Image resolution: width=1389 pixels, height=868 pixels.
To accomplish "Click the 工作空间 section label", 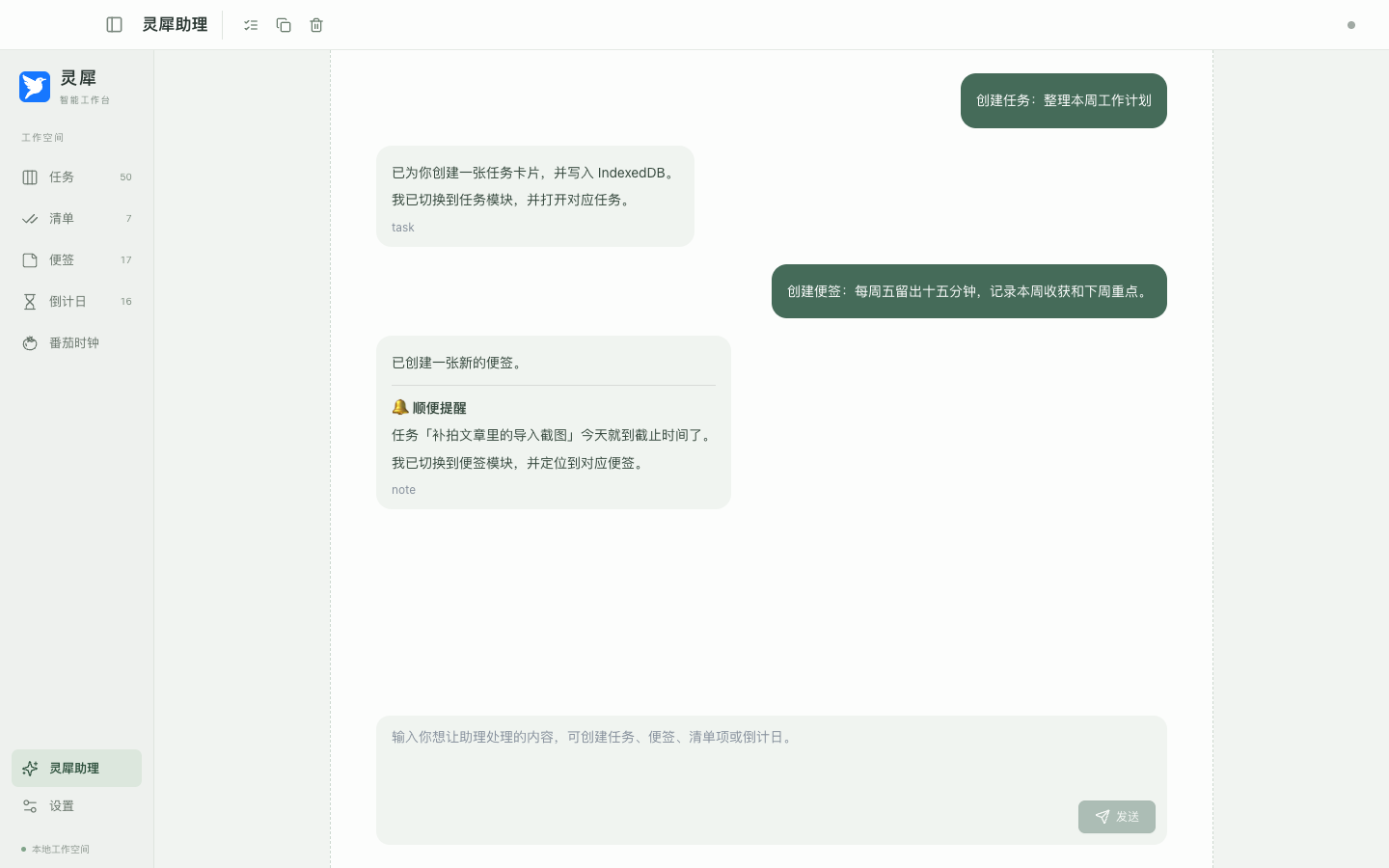I will pyautogui.click(x=42, y=138).
